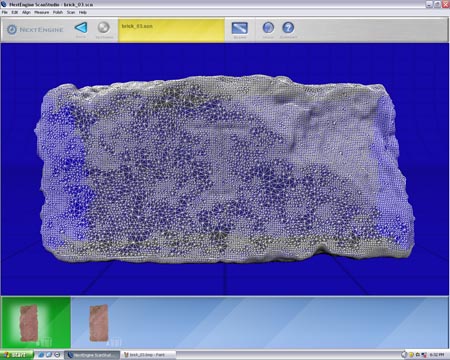This screenshot has height=360, width=450.
Task: Click the Windows Start button
Action: coord(17,355)
